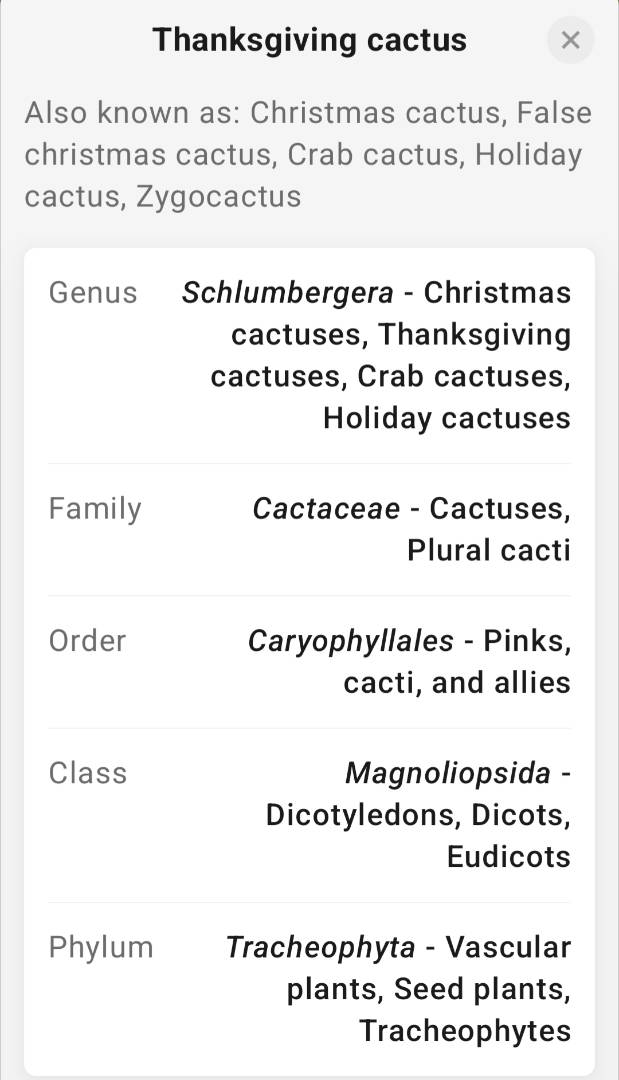Viewport: 619px width, 1080px height.
Task: Click the Plural cacti text
Action: [x=488, y=550]
